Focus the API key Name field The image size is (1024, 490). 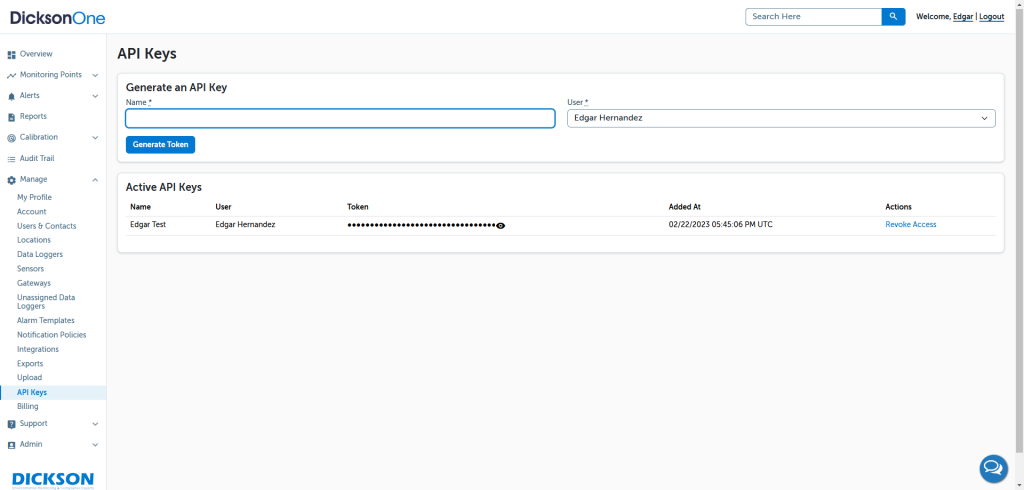[340, 118]
